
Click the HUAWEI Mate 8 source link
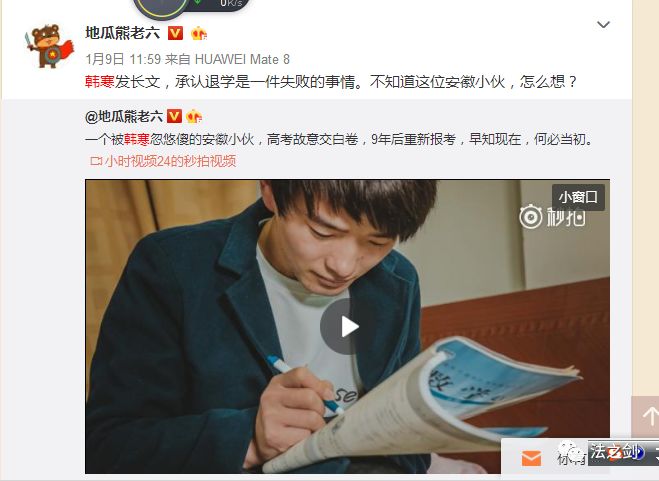pyautogui.click(x=243, y=59)
